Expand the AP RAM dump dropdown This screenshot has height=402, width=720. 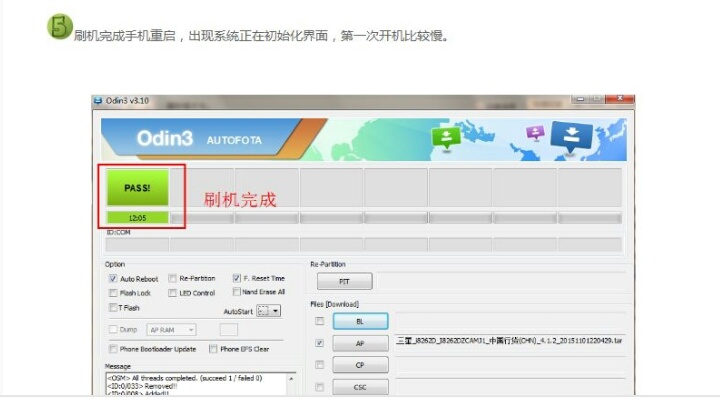[x=171, y=329]
